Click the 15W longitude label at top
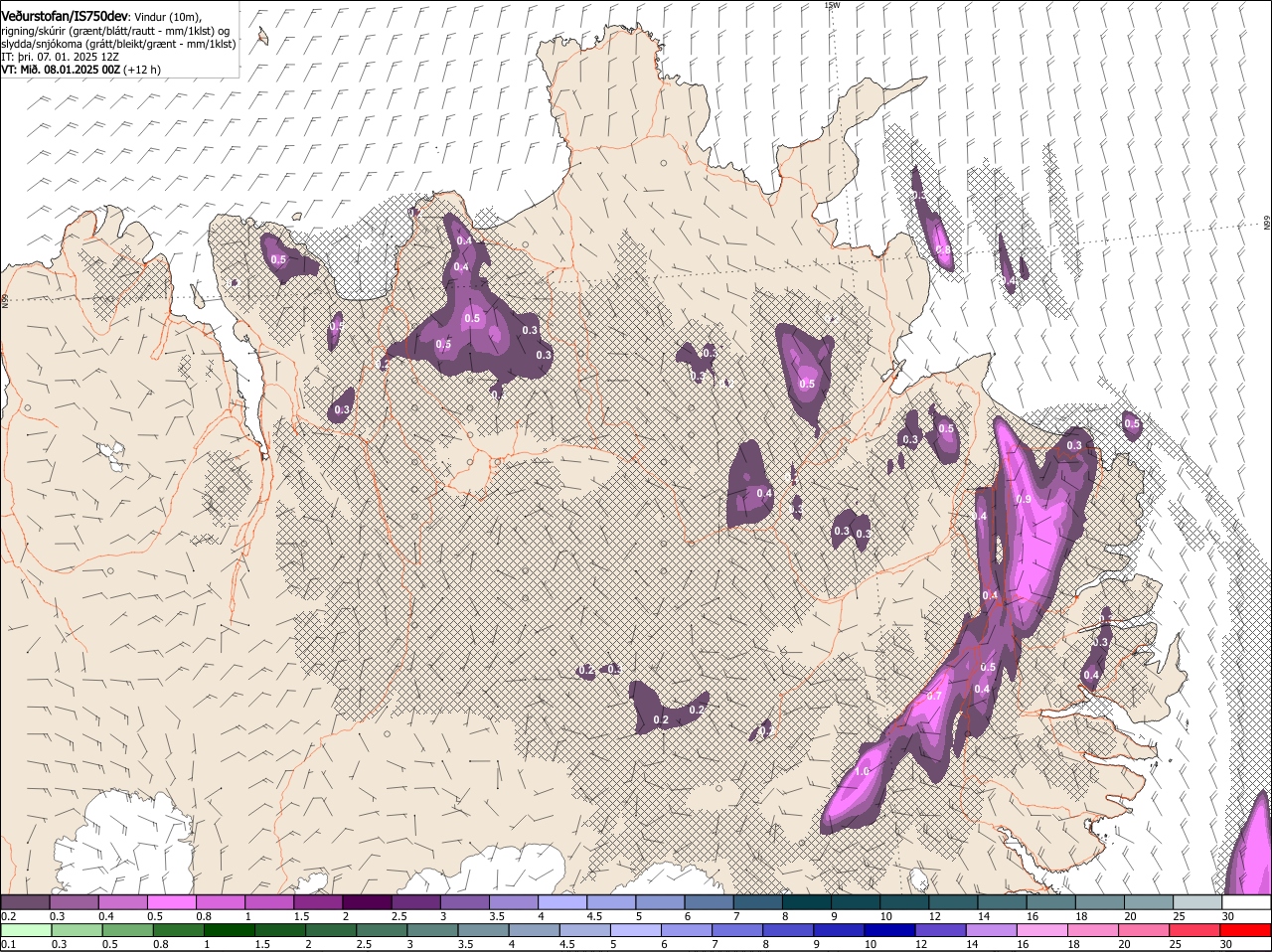1272x952 pixels. (x=832, y=5)
